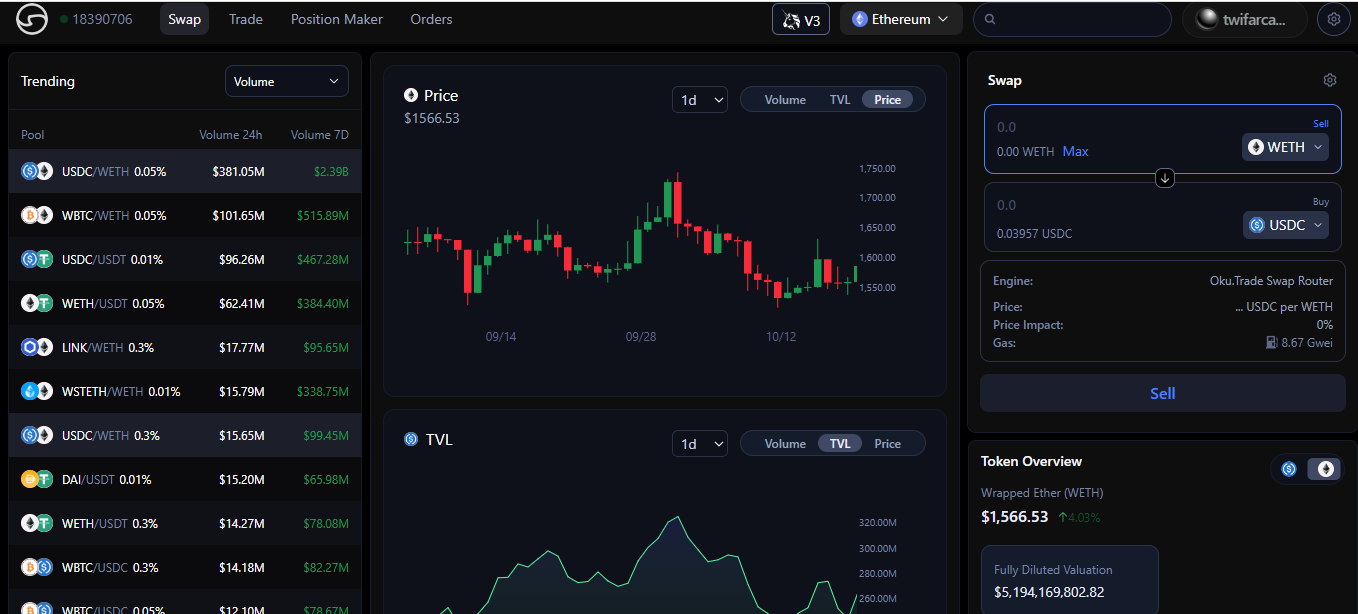Click the USDC icon beside TVL title
The height and width of the screenshot is (614, 1358).
[x=411, y=439]
